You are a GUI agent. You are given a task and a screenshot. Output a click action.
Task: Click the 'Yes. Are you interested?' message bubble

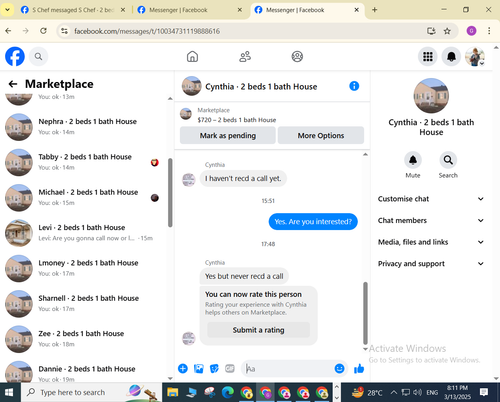pos(313,222)
